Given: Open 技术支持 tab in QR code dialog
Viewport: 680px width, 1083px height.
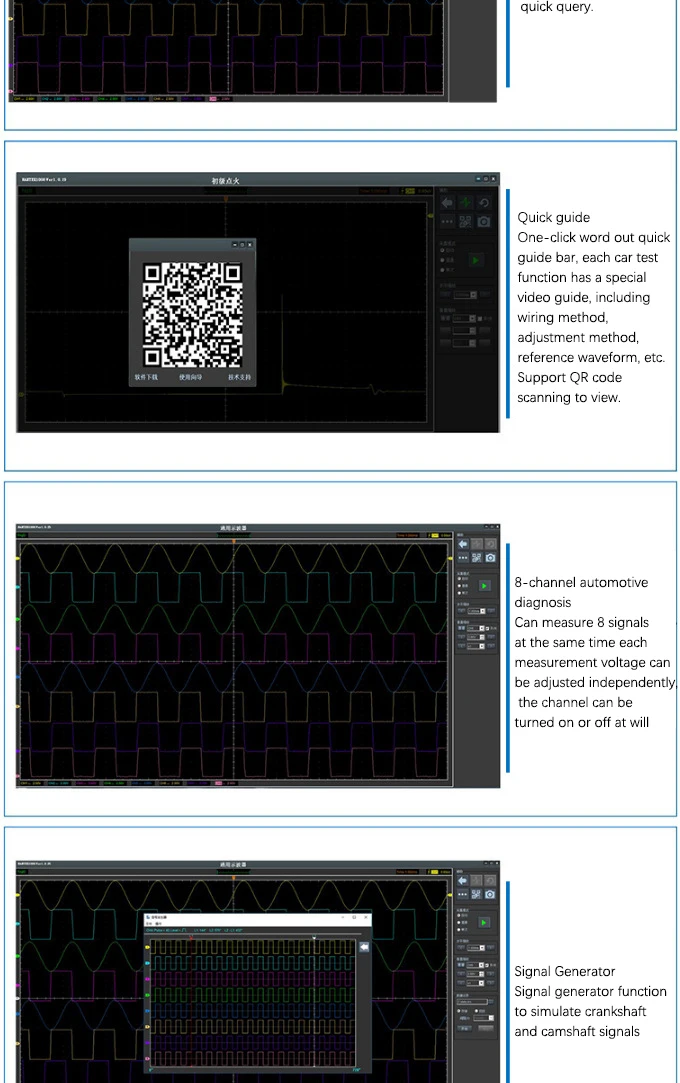Looking at the screenshot, I should (x=240, y=377).
